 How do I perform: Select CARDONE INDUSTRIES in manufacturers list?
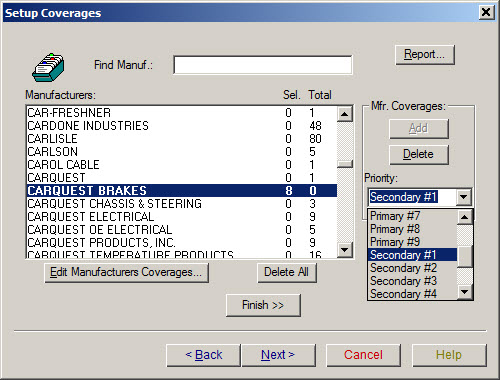tap(182, 126)
